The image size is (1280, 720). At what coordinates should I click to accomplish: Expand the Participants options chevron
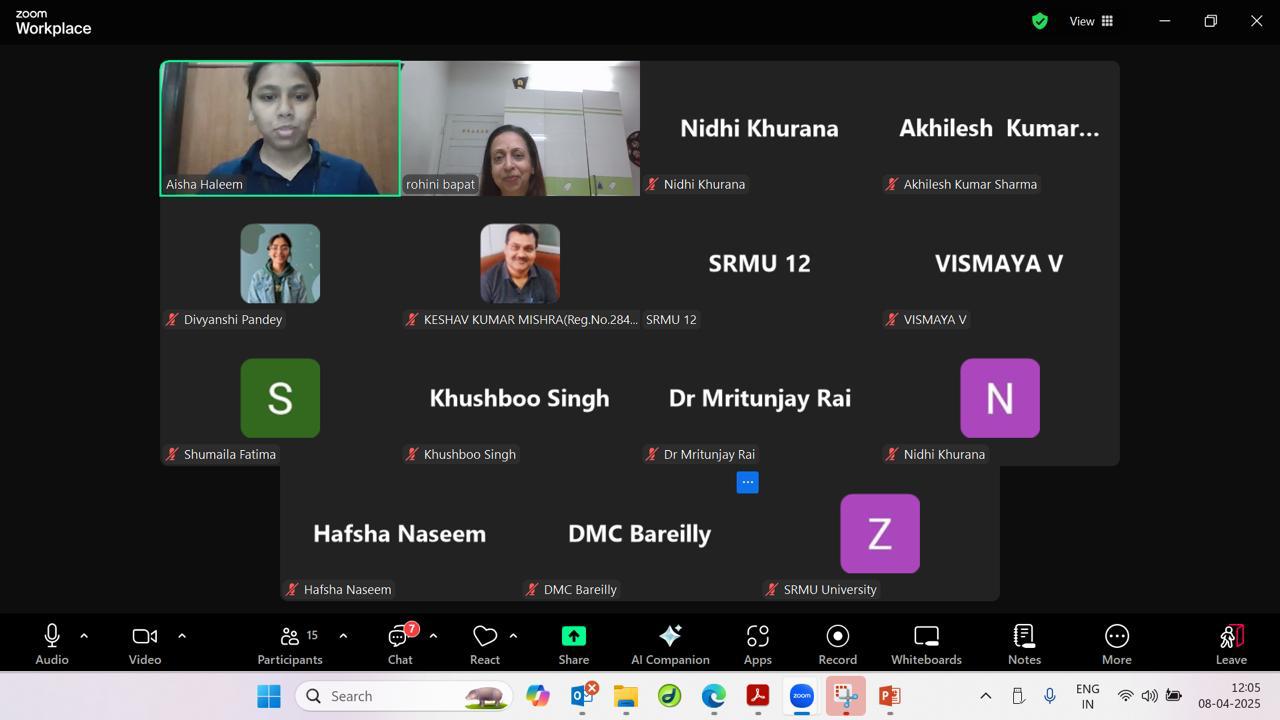tap(343, 636)
